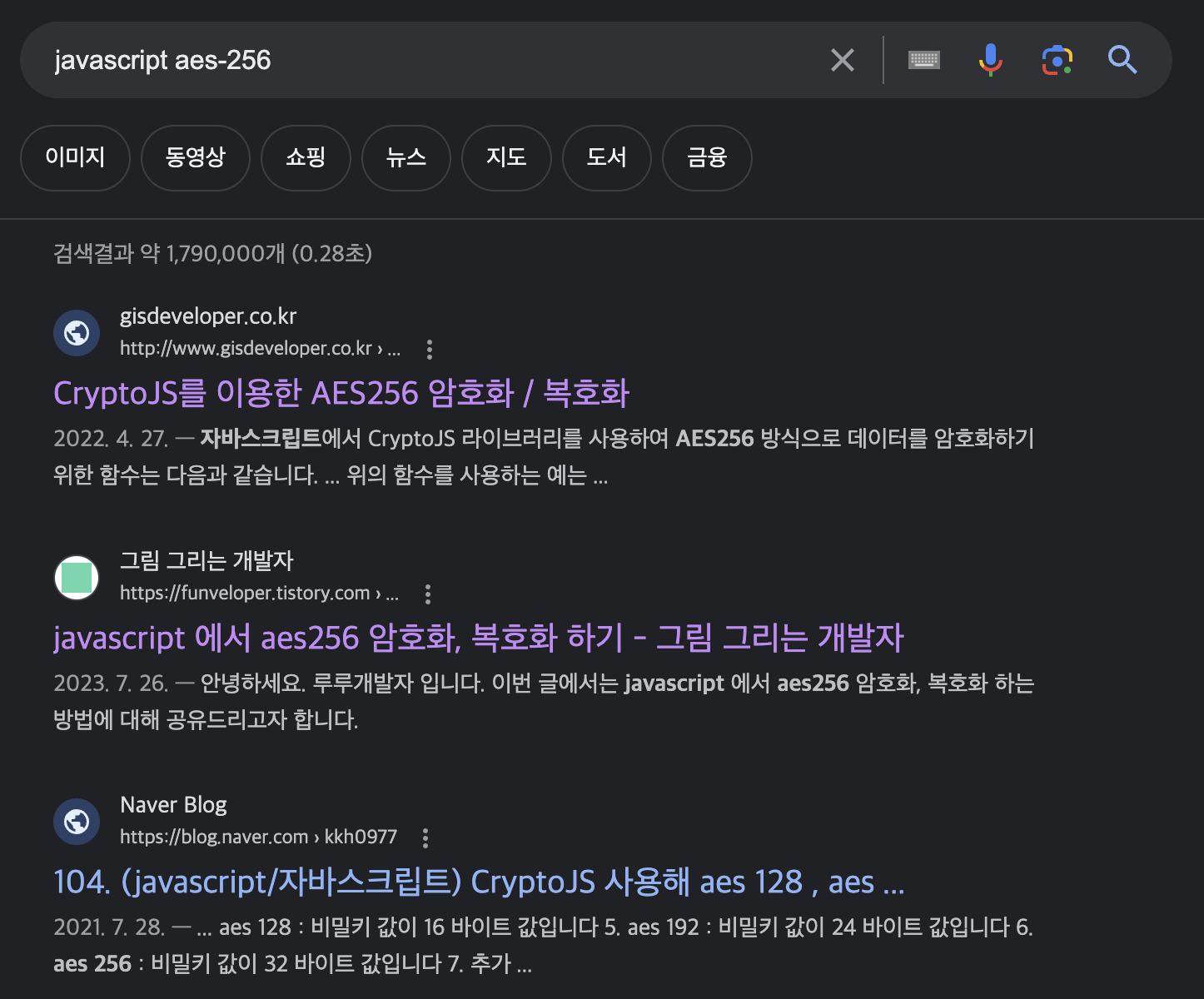Clear the search query with the X icon
Screen dimensions: 1204x999
tap(843, 60)
